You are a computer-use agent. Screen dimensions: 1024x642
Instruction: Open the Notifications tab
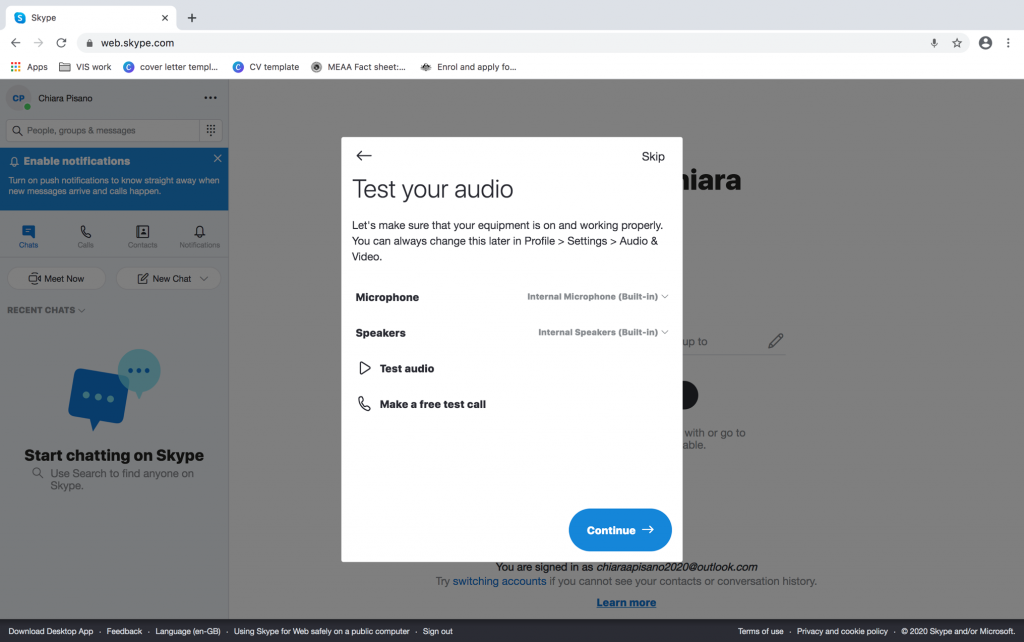[199, 236]
